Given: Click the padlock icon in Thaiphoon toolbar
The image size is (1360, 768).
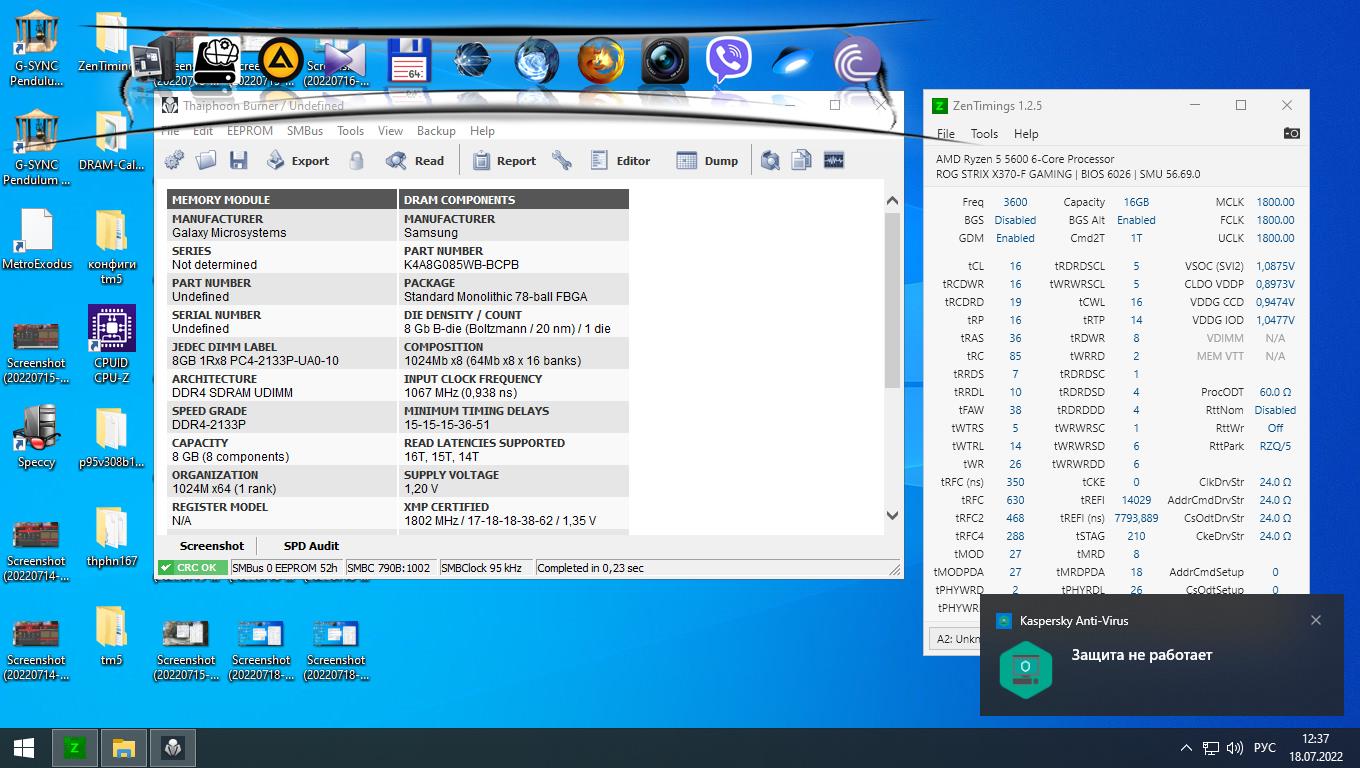Looking at the screenshot, I should (x=357, y=160).
